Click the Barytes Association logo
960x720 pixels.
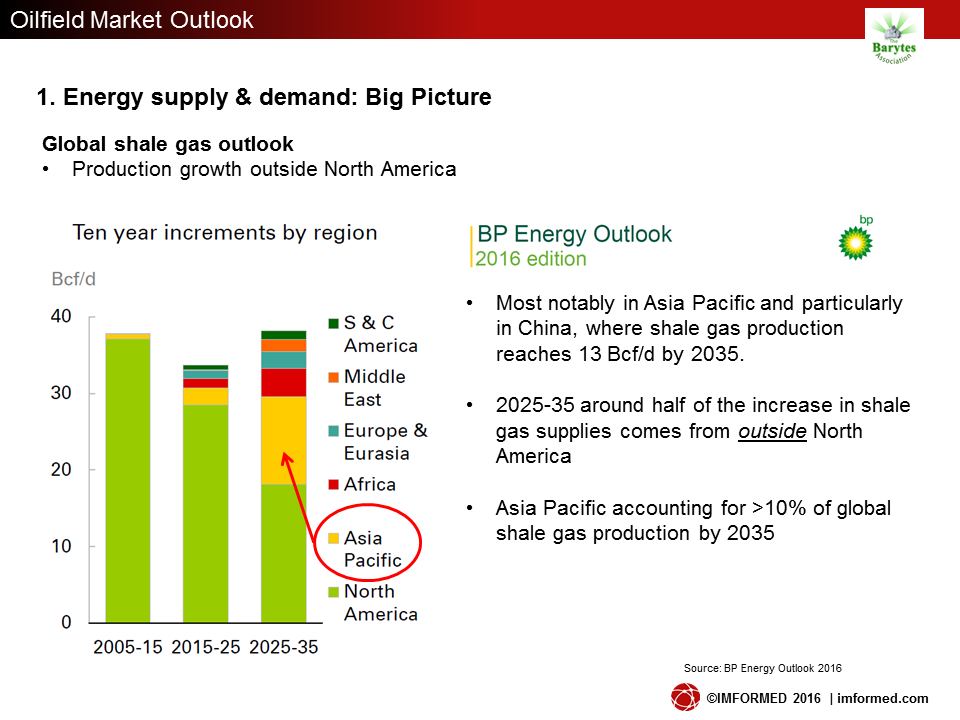(894, 37)
